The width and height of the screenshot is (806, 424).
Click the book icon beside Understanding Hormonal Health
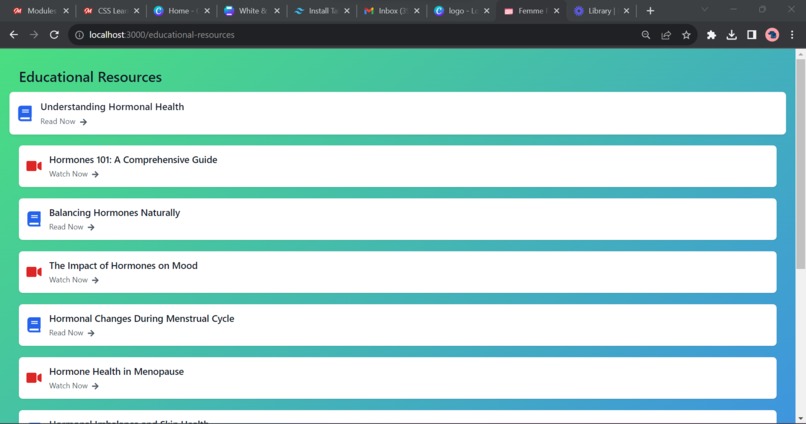(25, 113)
